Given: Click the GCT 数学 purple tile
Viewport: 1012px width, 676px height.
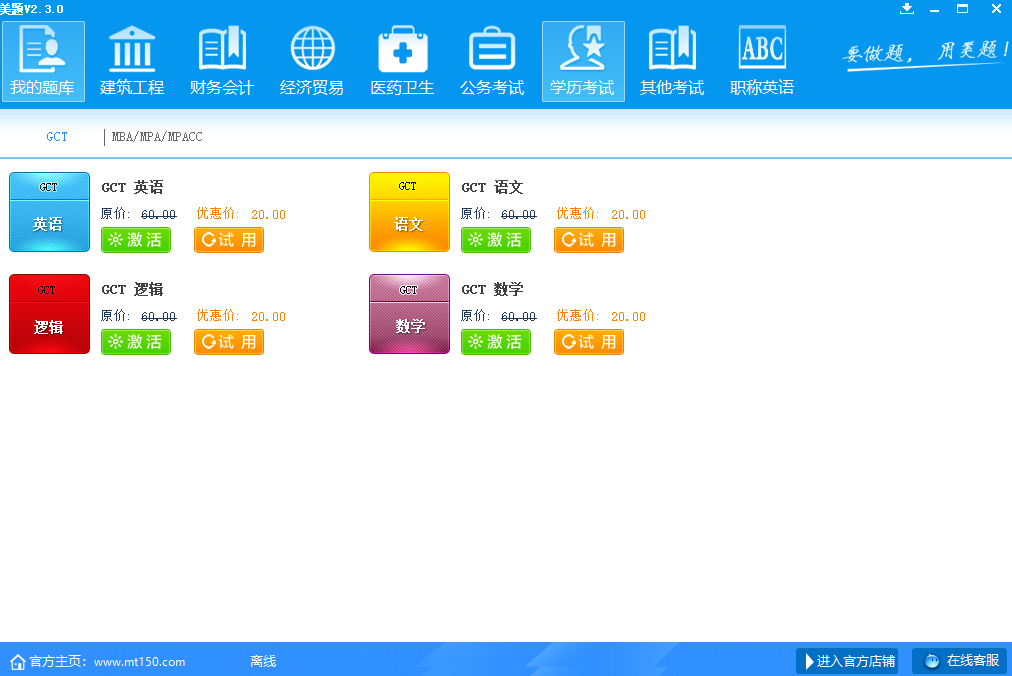Looking at the screenshot, I should click(x=409, y=314).
